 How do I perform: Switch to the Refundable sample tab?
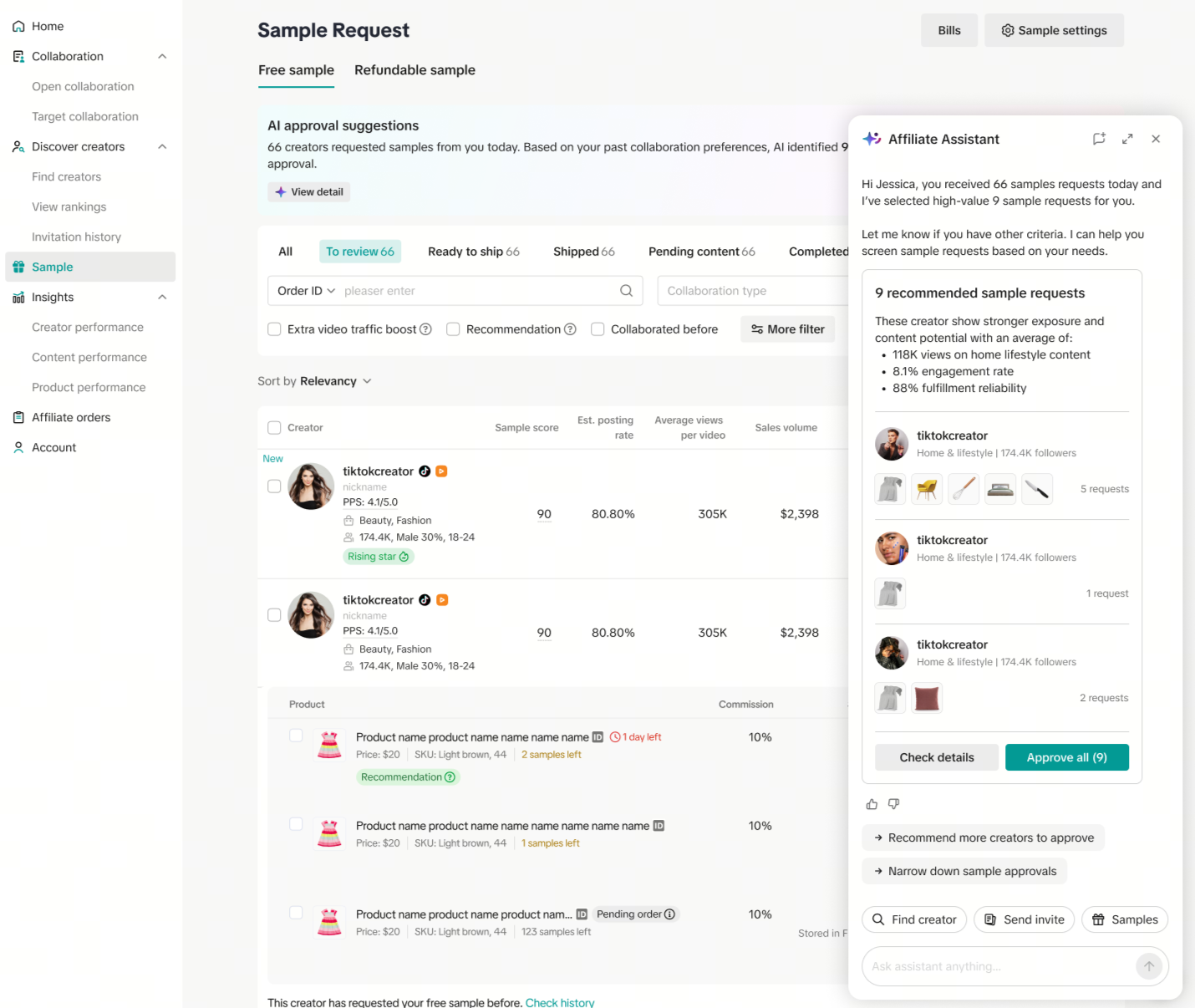click(x=414, y=70)
